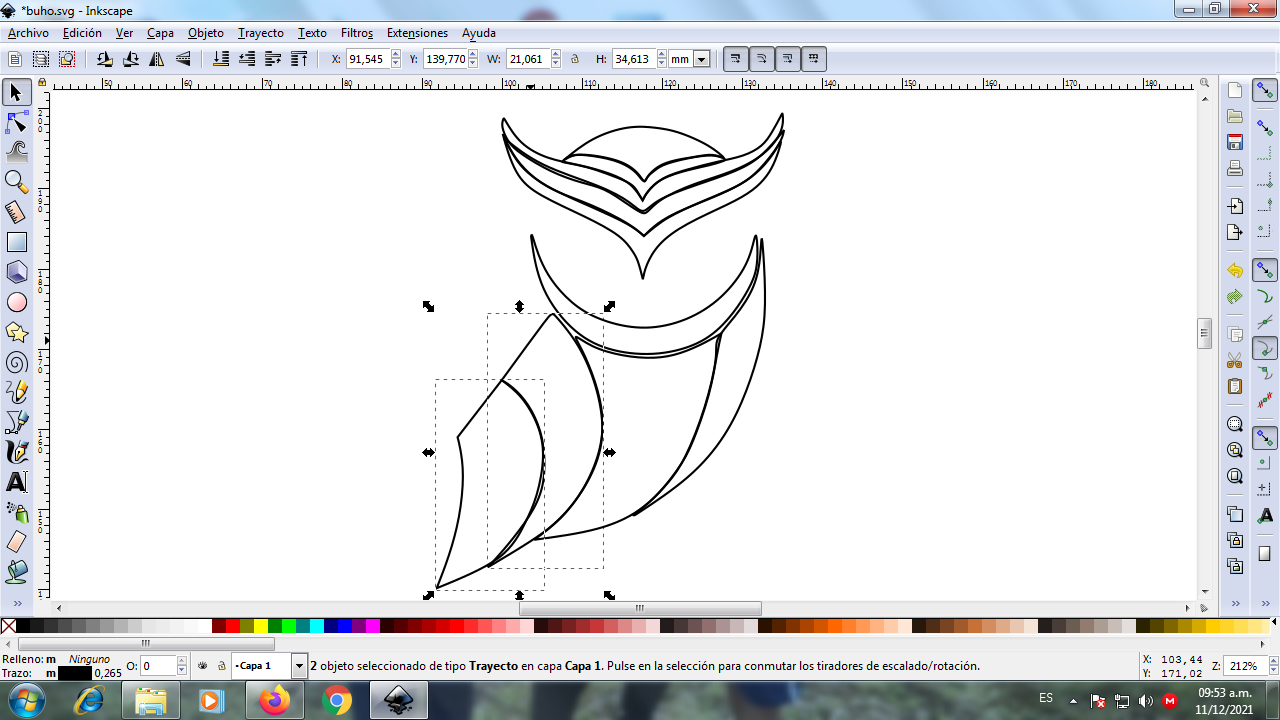Screen dimensions: 1280x720
Task: Open the Extensiones menu
Action: 417,33
